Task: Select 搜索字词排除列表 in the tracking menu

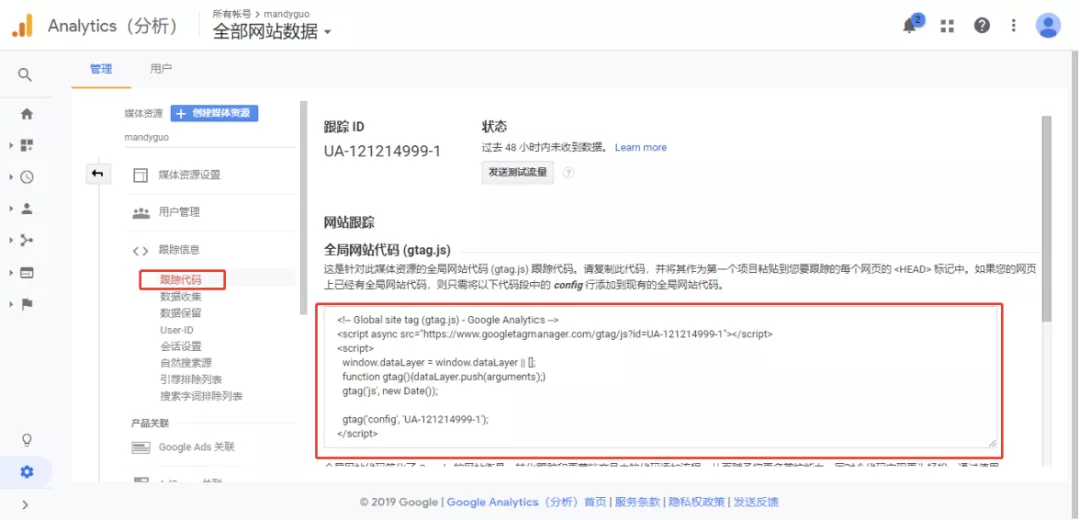Action: tap(201, 396)
